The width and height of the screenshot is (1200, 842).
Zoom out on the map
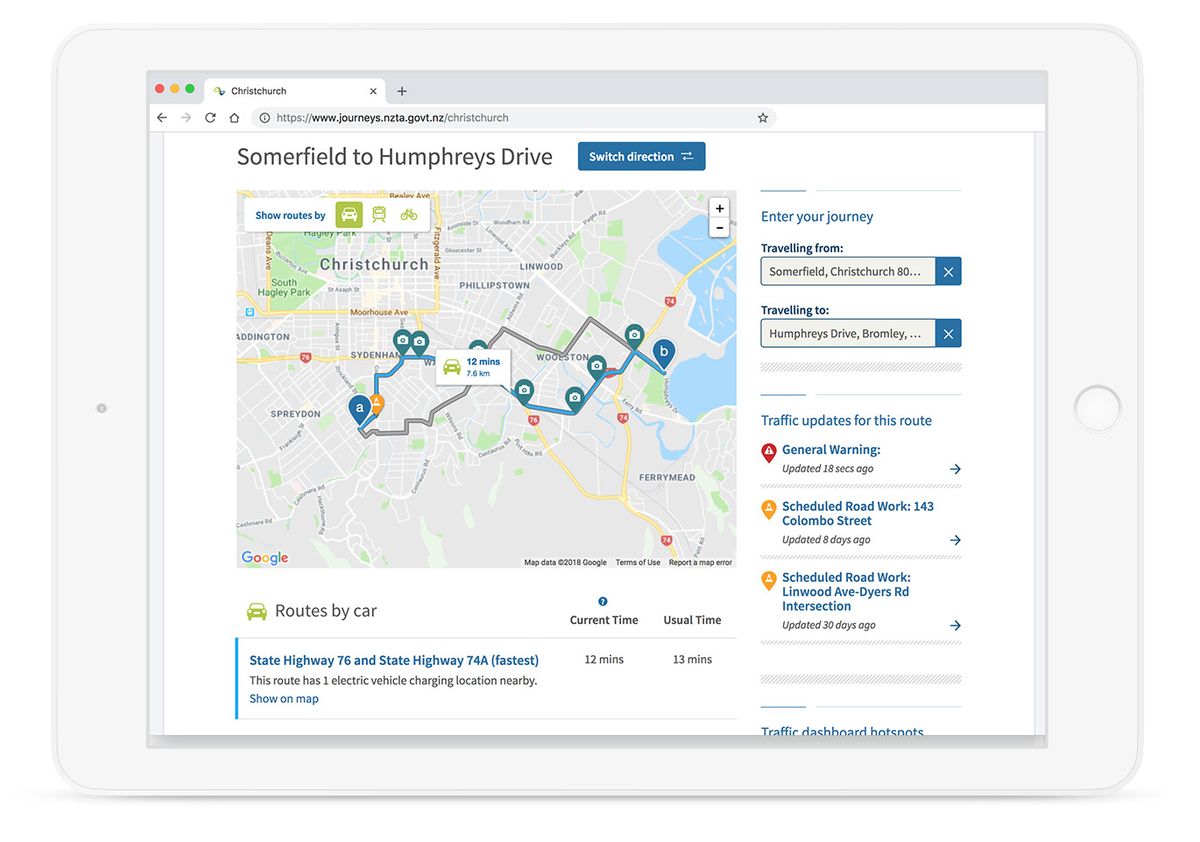[x=719, y=228]
